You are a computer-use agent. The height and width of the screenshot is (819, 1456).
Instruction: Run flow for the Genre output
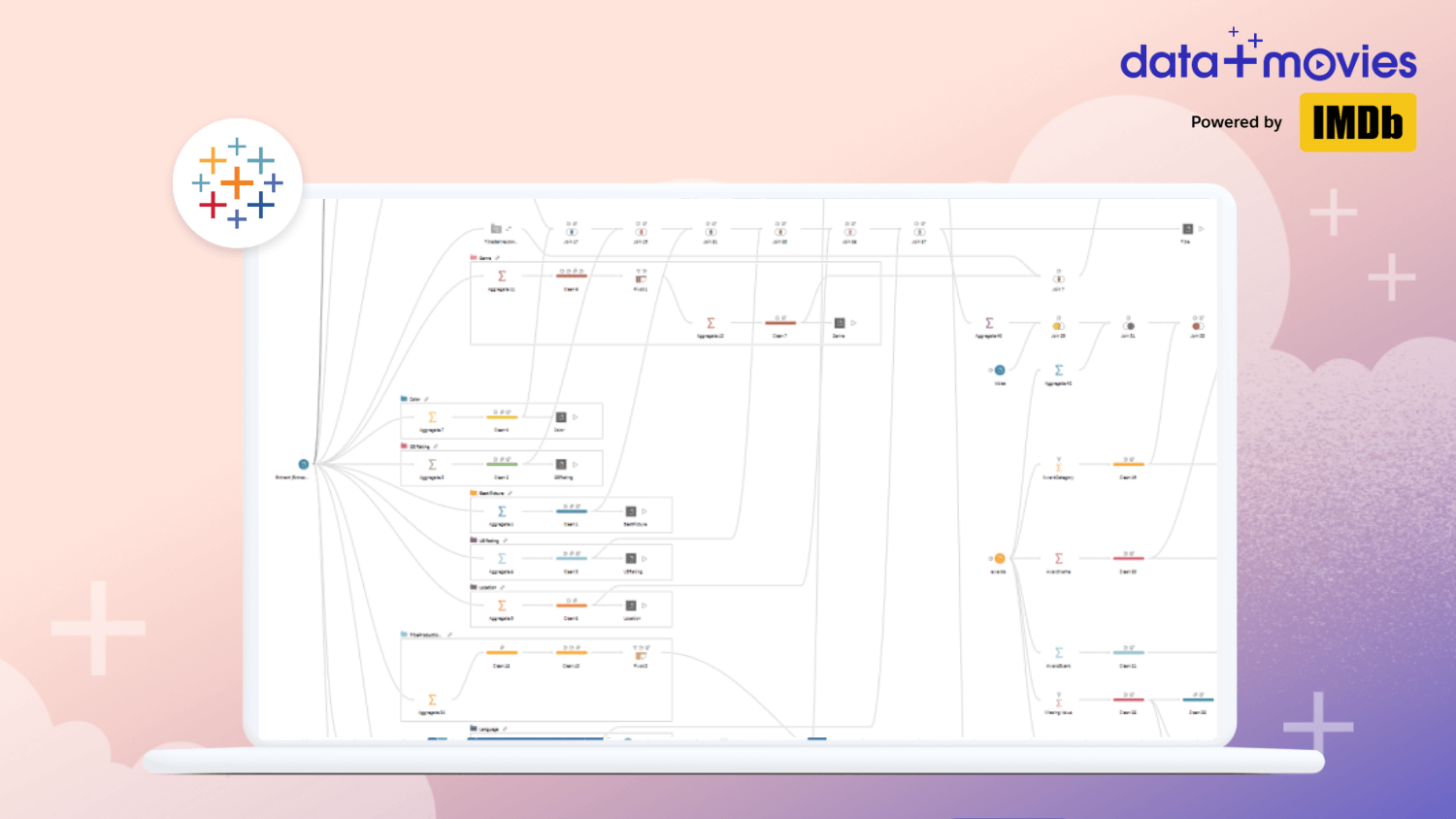854,323
